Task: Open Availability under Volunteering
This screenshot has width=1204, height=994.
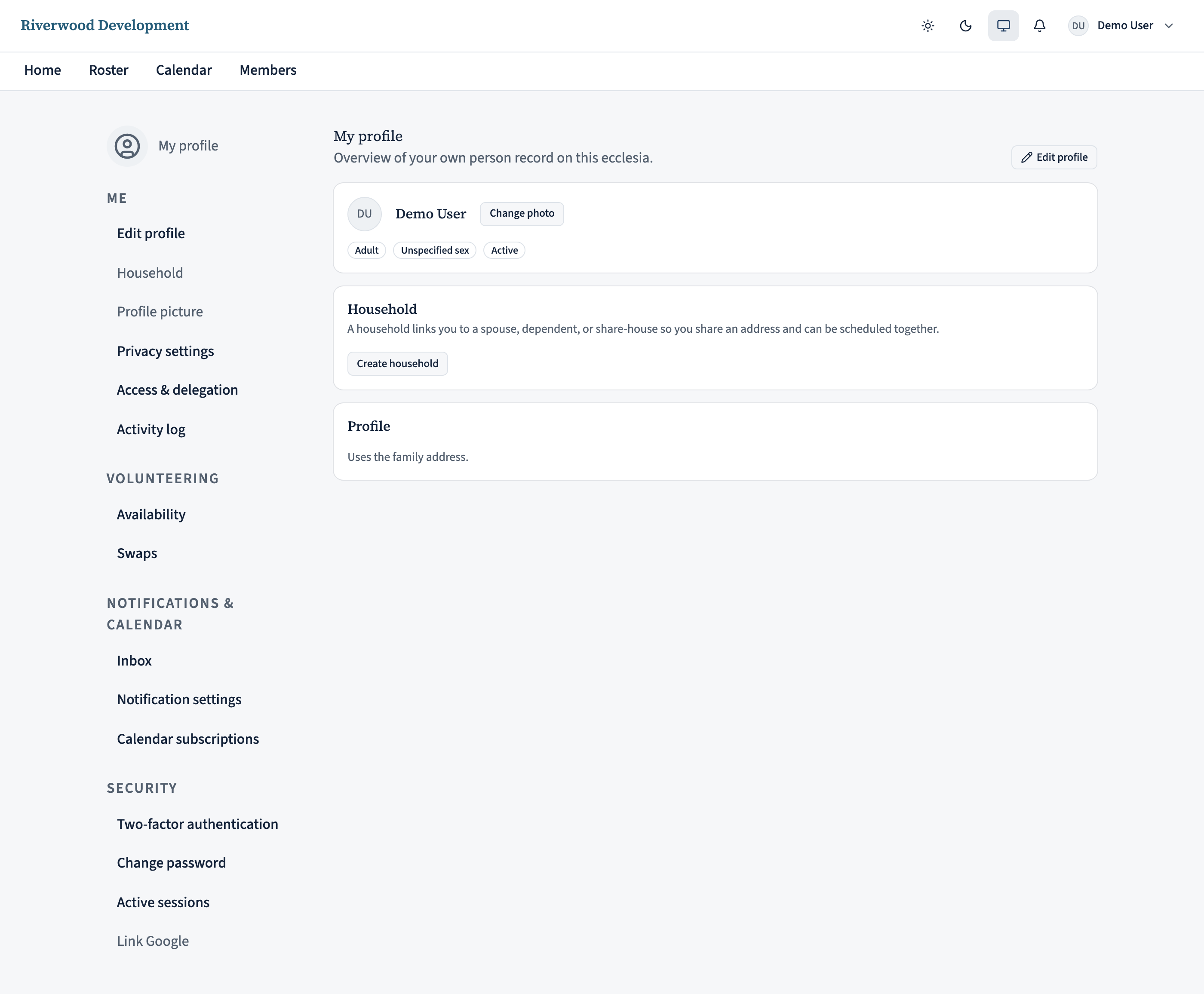Action: [x=151, y=514]
